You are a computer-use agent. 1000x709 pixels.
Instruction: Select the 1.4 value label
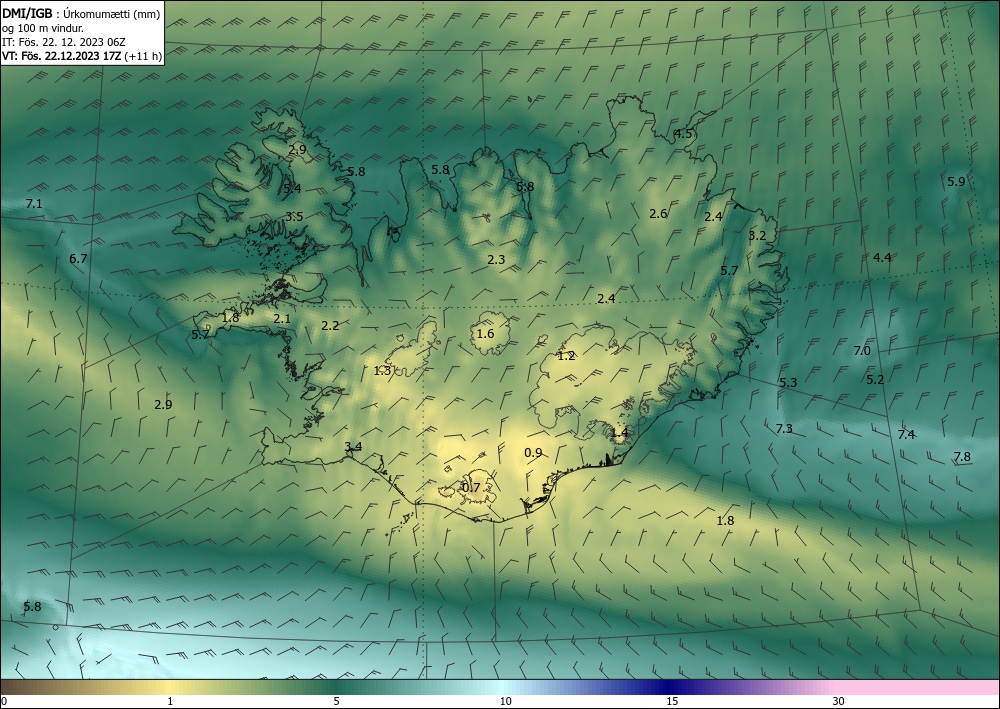coord(619,433)
